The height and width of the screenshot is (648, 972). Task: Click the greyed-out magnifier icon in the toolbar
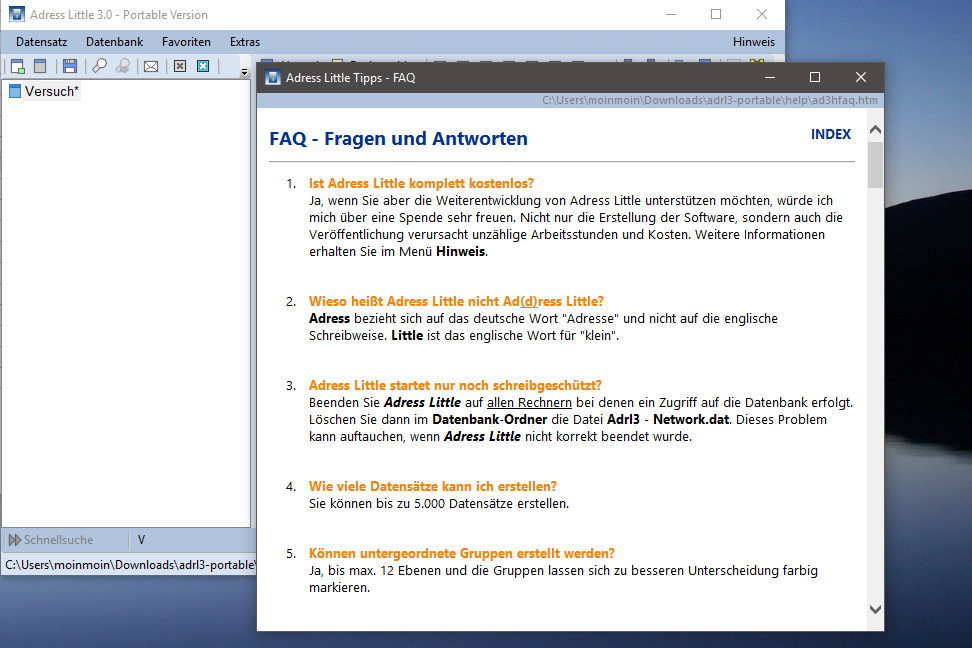coord(123,66)
